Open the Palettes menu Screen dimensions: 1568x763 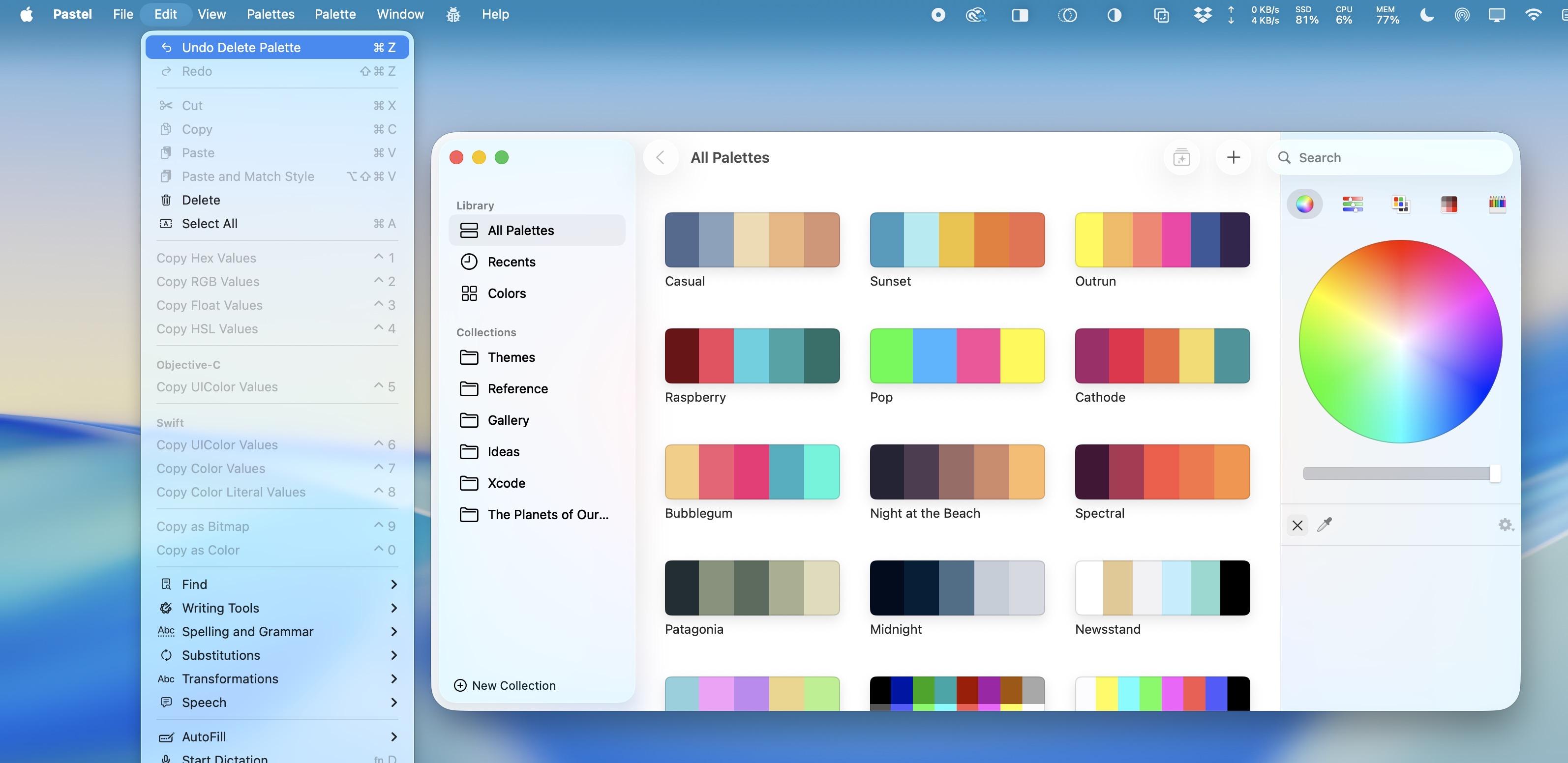pos(270,14)
